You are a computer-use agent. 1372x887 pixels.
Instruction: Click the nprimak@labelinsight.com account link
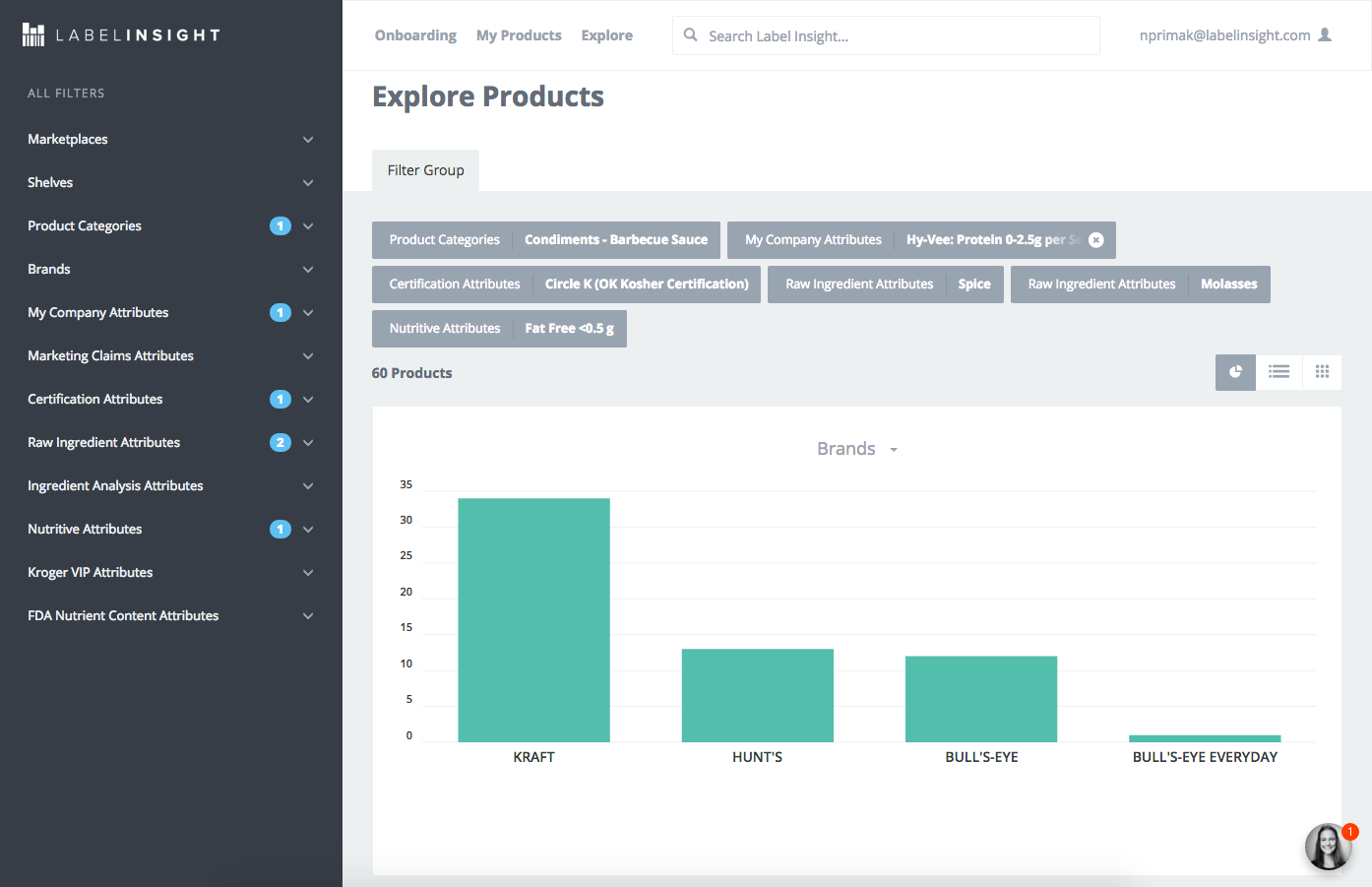click(x=1224, y=35)
